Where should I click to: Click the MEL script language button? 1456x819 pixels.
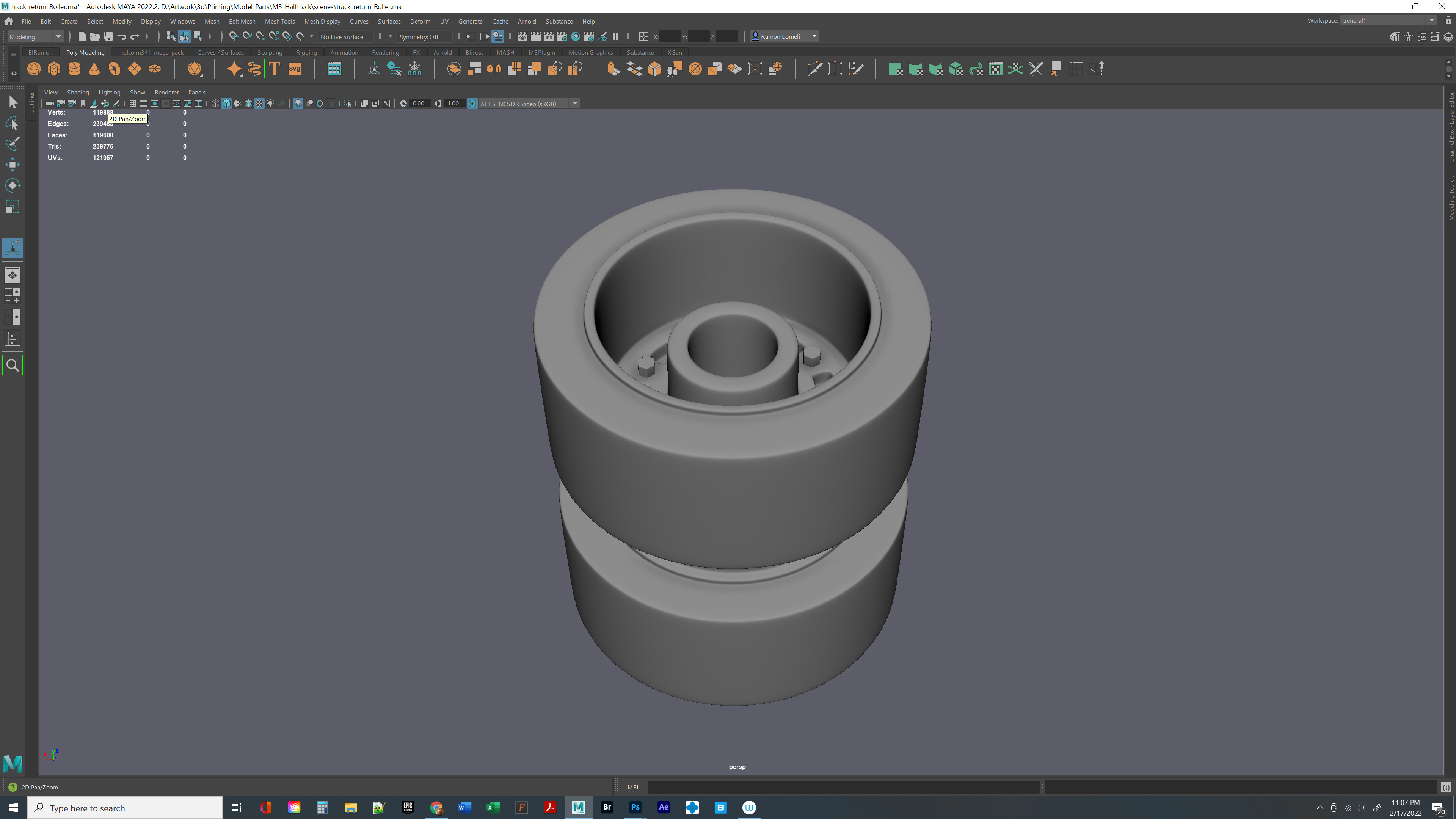[633, 787]
